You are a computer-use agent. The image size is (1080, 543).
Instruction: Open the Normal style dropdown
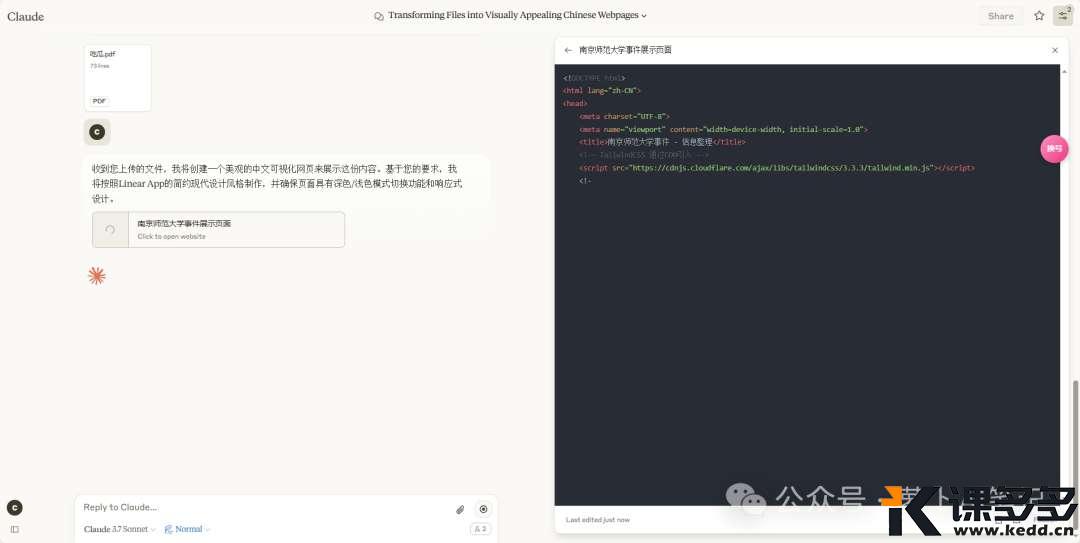(x=187, y=529)
